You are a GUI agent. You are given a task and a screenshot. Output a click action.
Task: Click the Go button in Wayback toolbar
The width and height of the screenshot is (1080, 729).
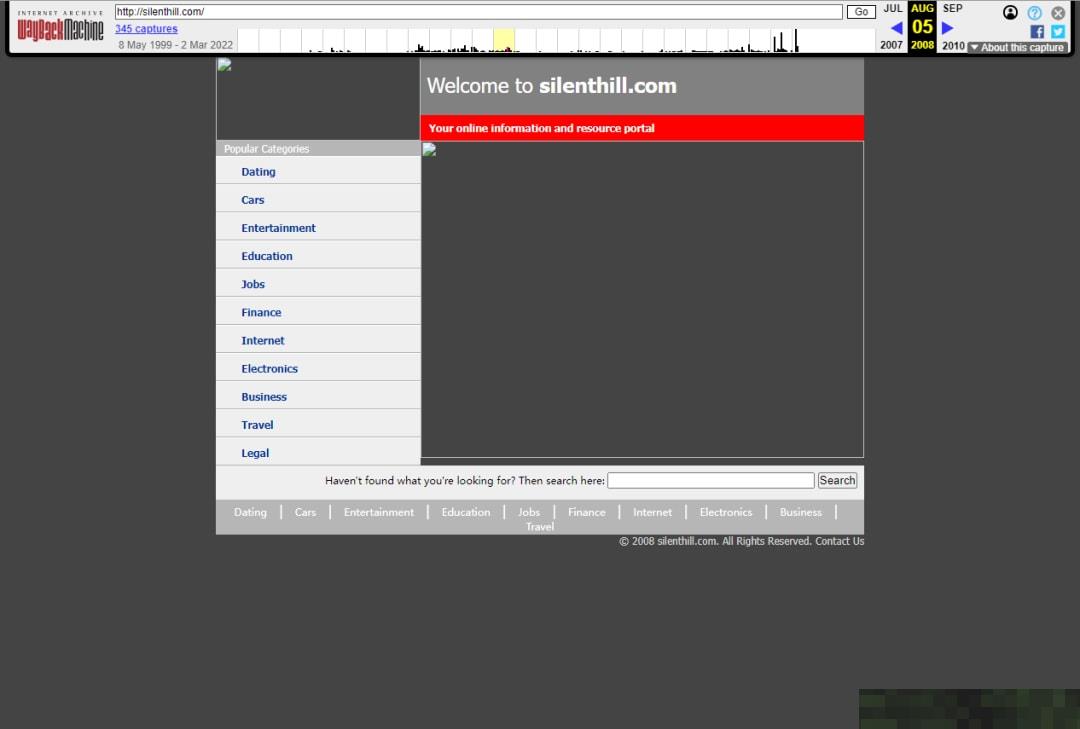point(861,12)
